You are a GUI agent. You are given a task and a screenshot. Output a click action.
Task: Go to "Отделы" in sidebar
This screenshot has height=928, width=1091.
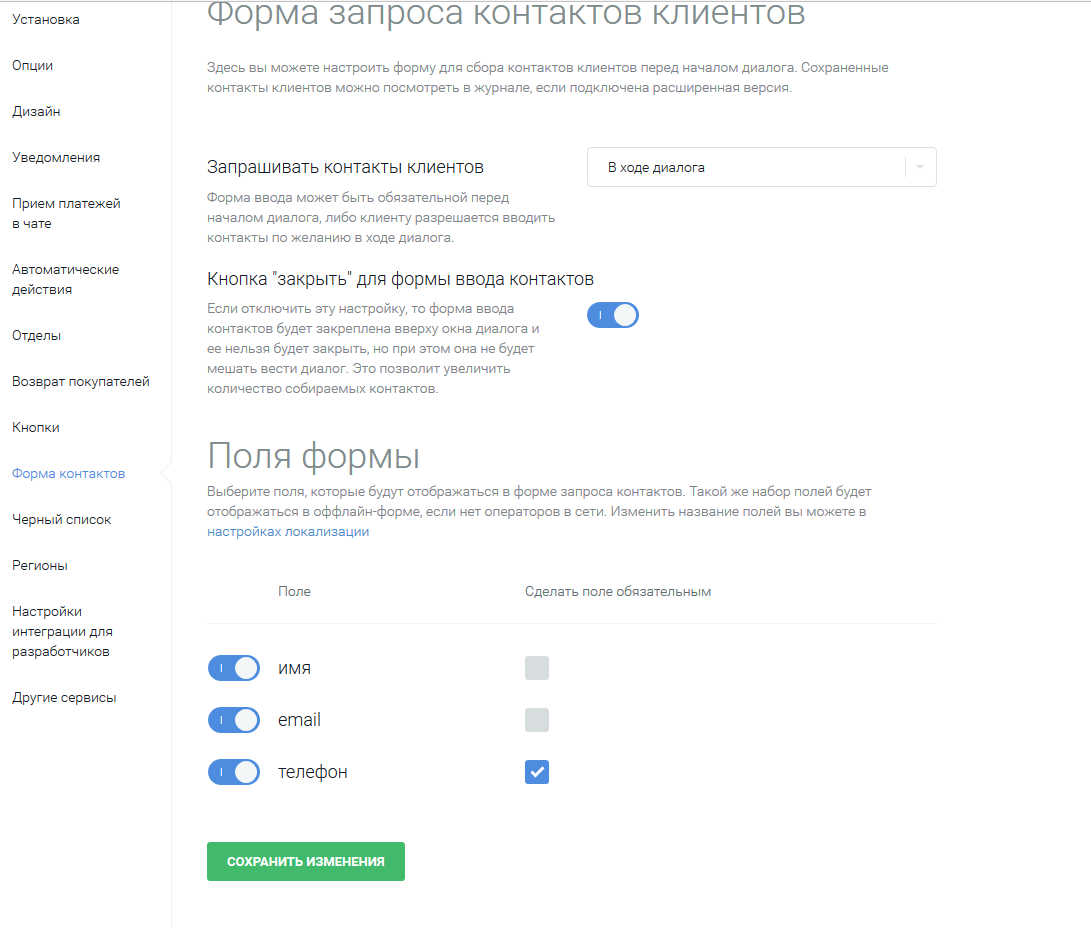click(36, 336)
